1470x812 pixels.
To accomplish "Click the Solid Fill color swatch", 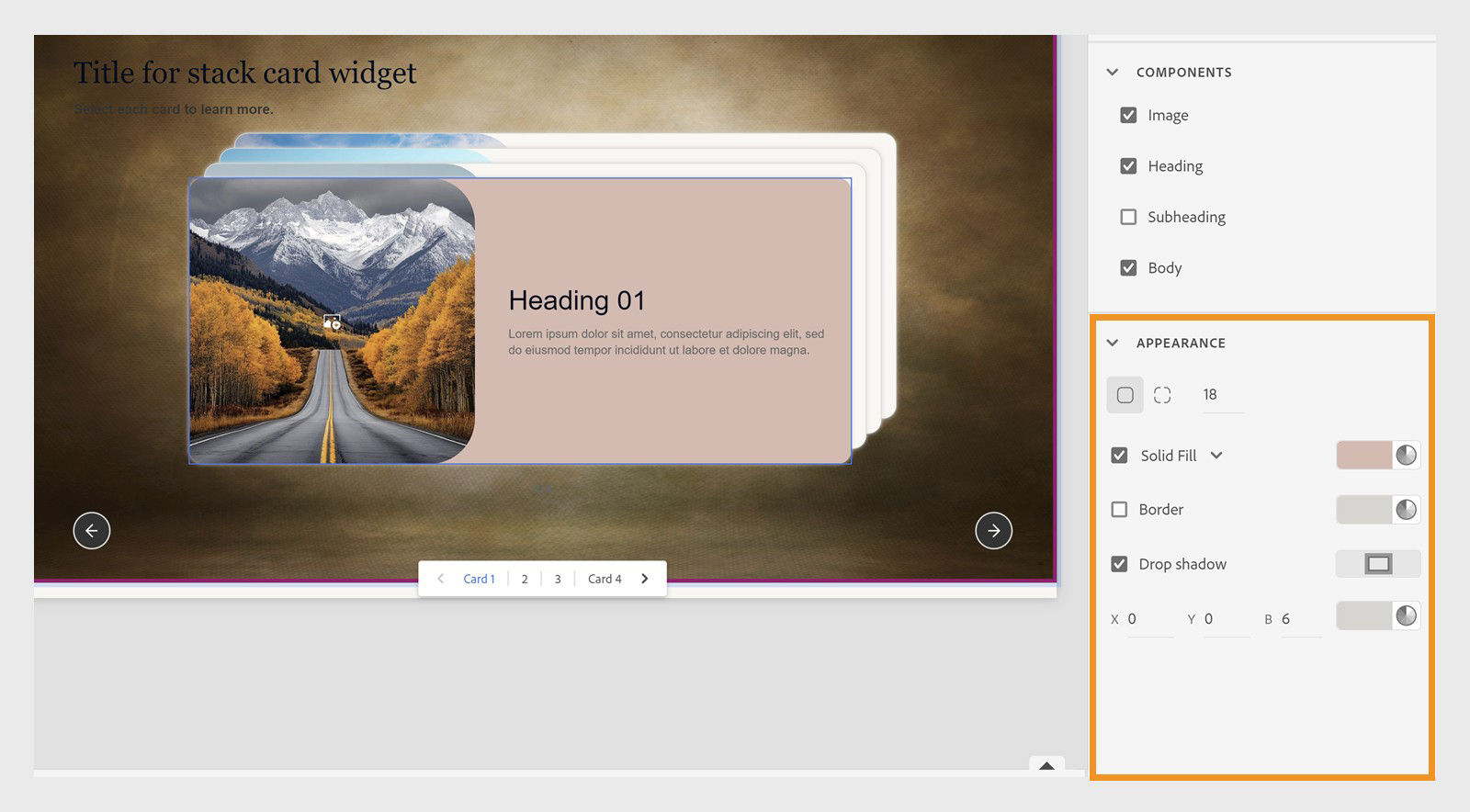I will [x=1364, y=455].
